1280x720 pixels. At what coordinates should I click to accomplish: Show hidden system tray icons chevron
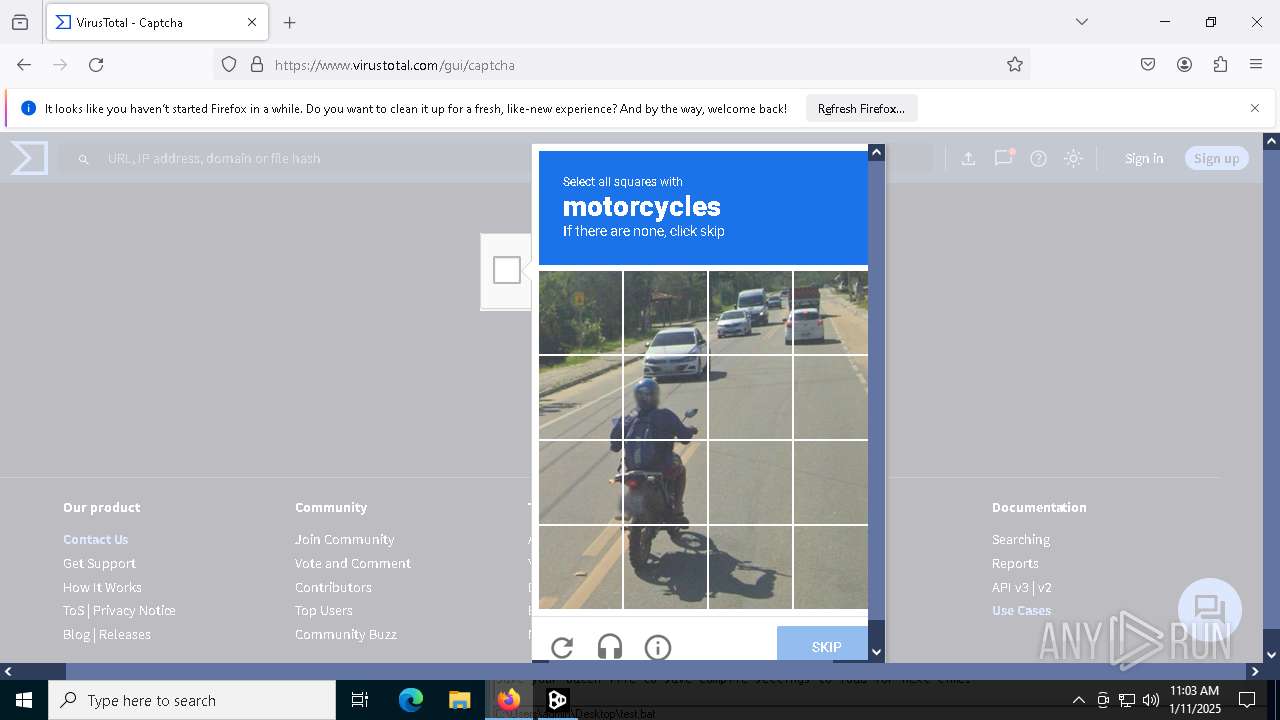coord(1078,700)
